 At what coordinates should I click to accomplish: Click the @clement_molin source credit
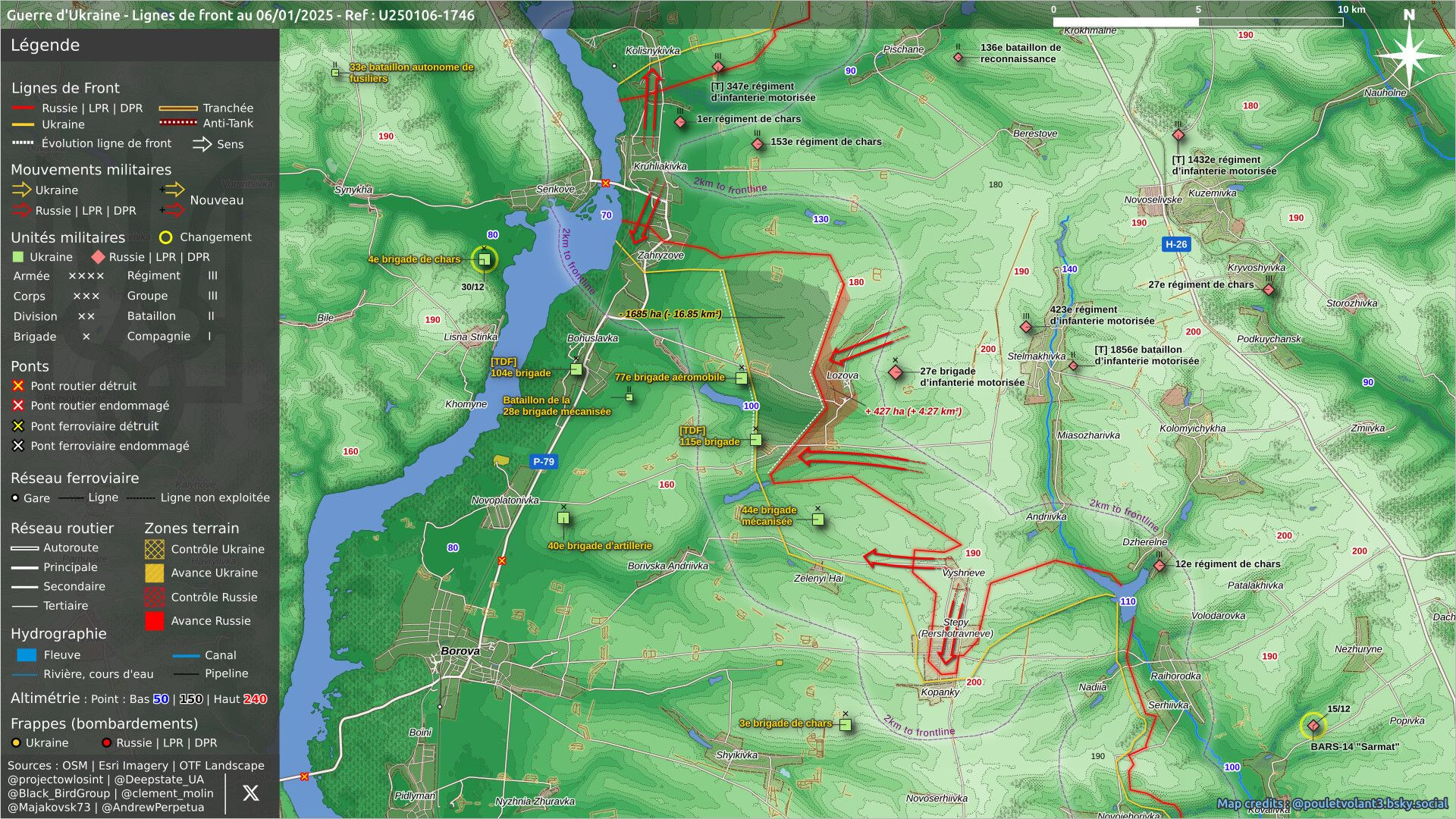168,793
